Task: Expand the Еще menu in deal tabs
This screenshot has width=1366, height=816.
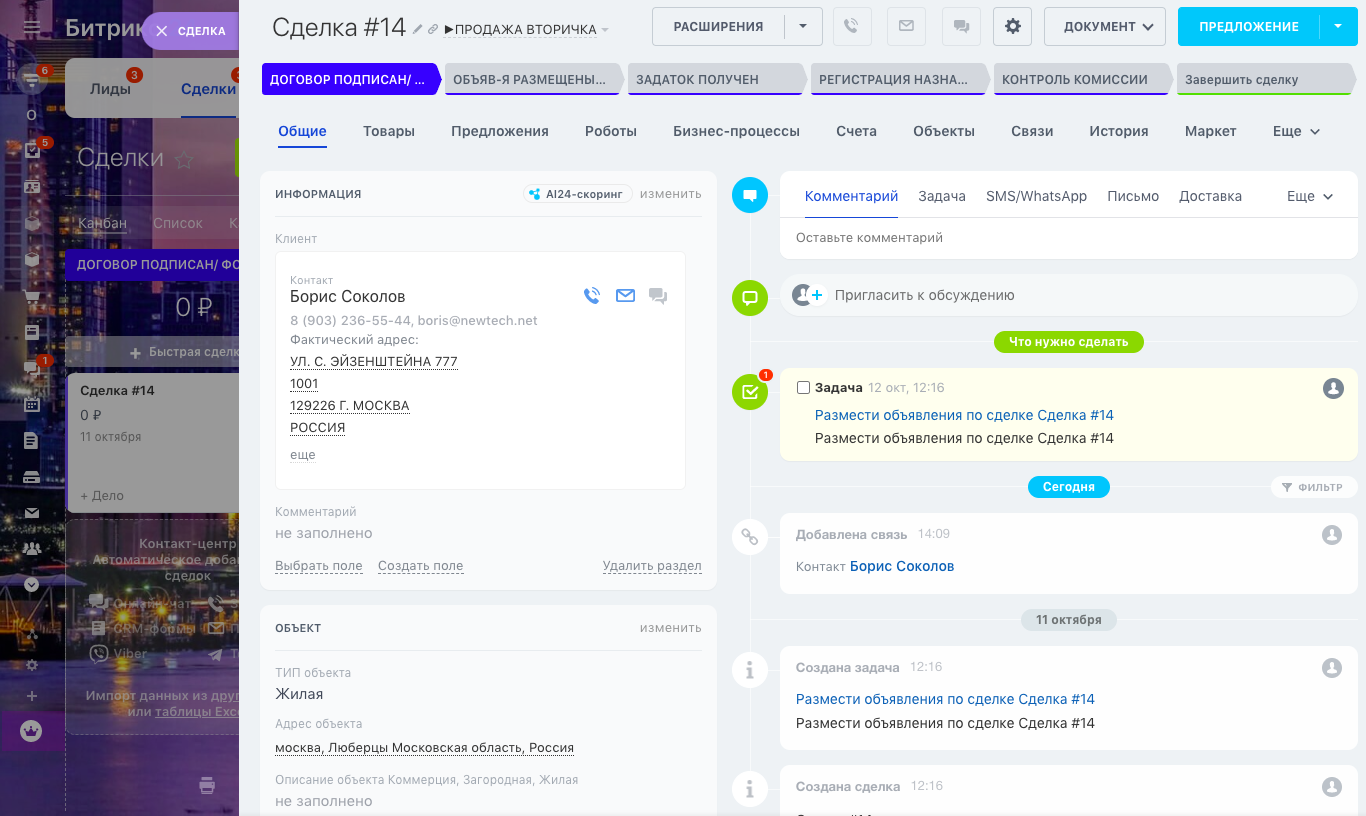Action: (x=1296, y=131)
